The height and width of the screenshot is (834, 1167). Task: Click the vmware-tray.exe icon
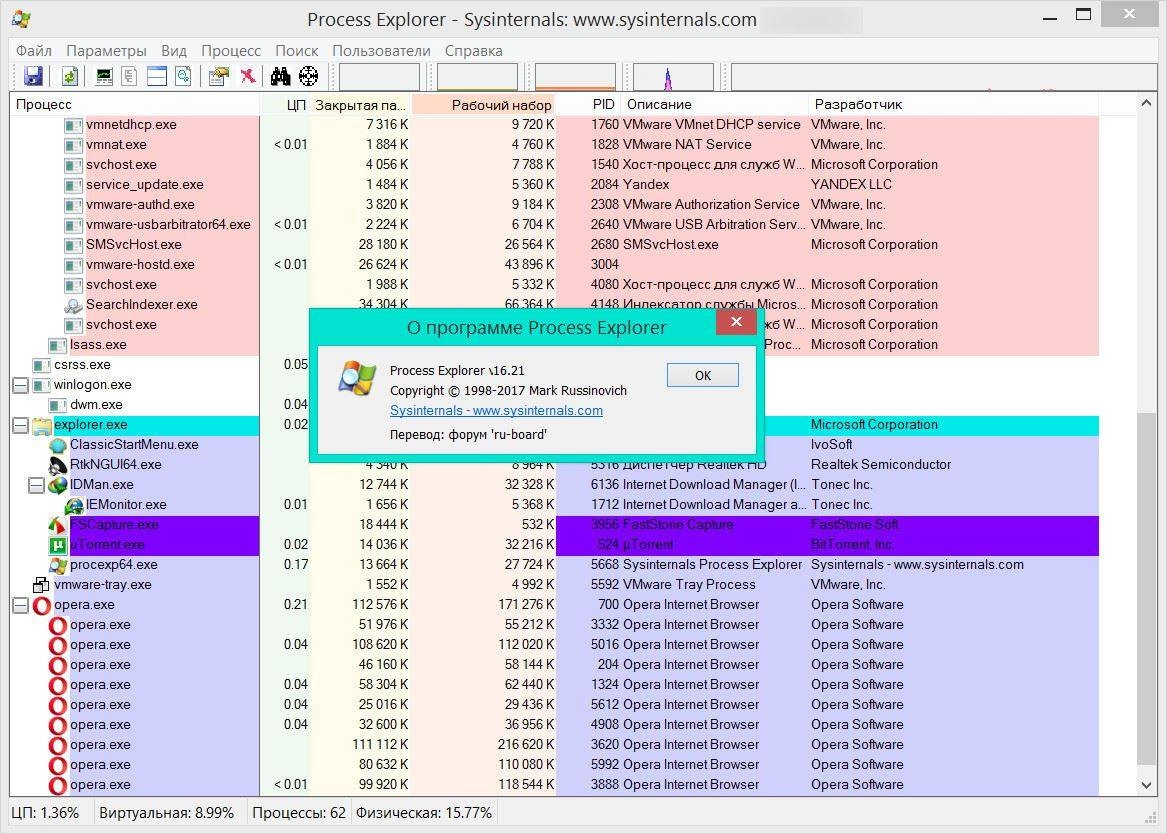pyautogui.click(x=42, y=585)
